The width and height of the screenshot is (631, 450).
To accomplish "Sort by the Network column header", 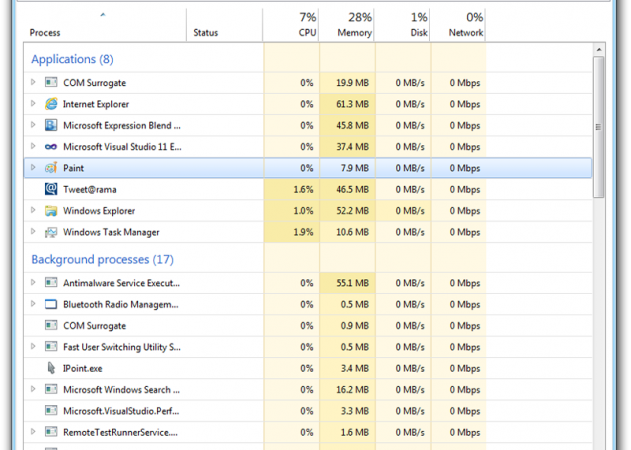I will pyautogui.click(x=466, y=25).
